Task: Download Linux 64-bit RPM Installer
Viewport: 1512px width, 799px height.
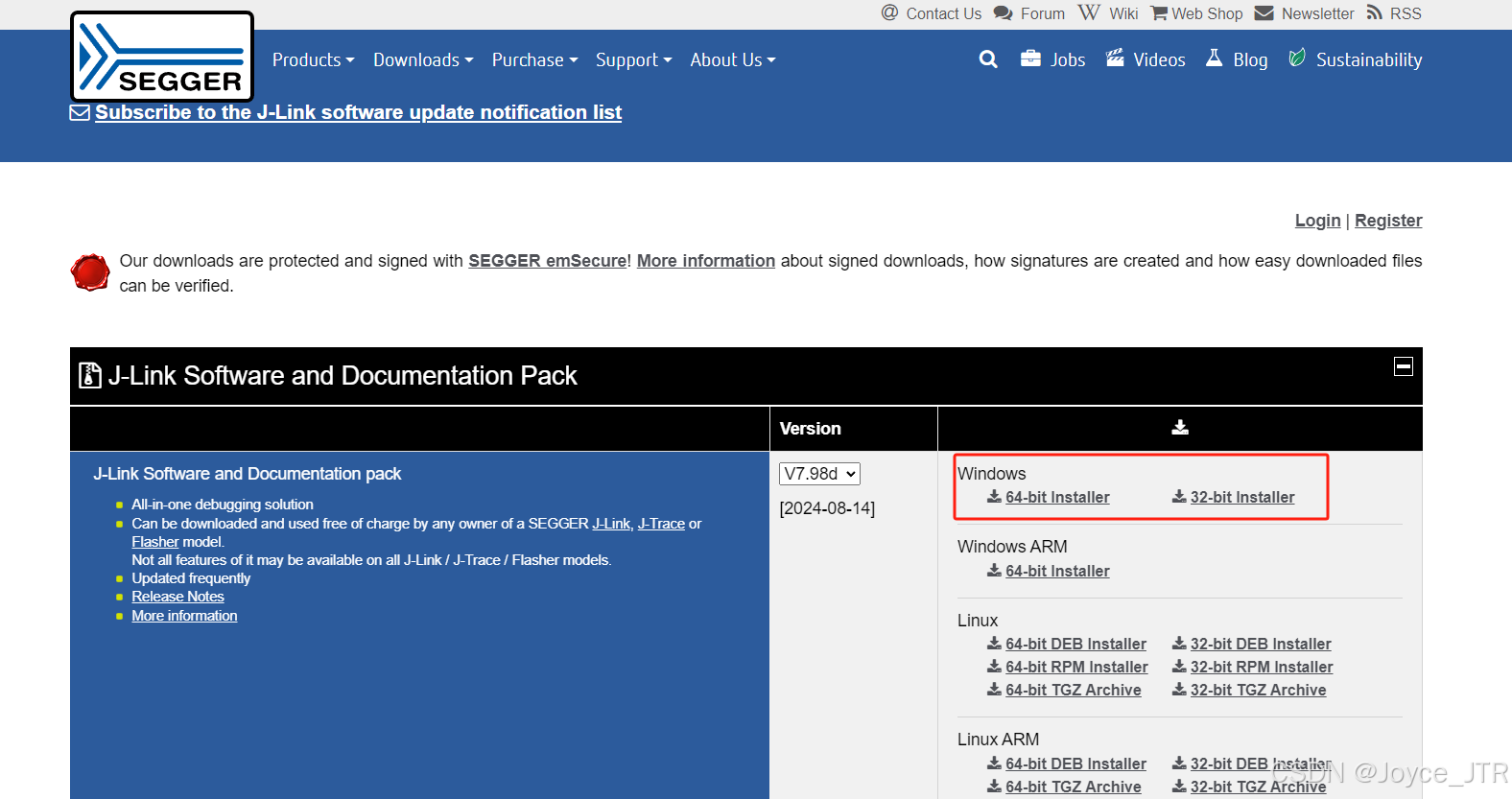Action: 1076,667
